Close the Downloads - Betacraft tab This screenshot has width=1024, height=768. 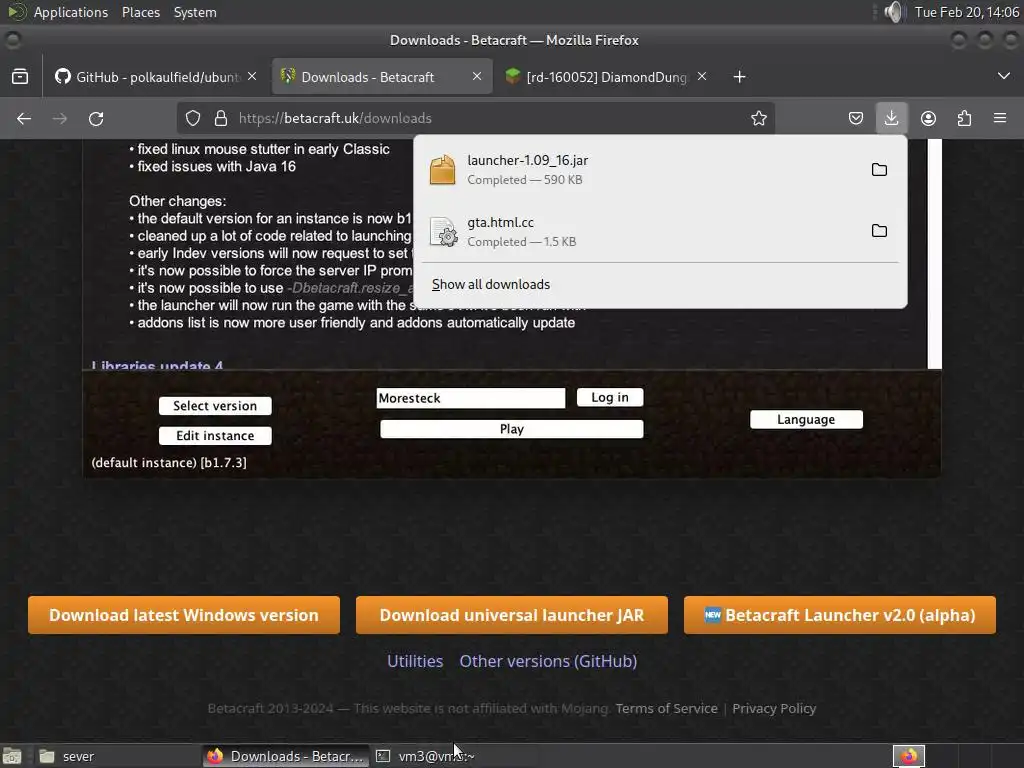(477, 76)
